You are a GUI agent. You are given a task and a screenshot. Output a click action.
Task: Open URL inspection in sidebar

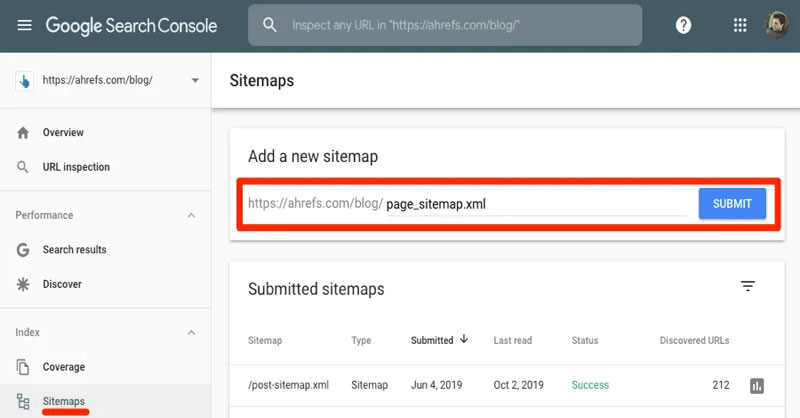(x=76, y=167)
